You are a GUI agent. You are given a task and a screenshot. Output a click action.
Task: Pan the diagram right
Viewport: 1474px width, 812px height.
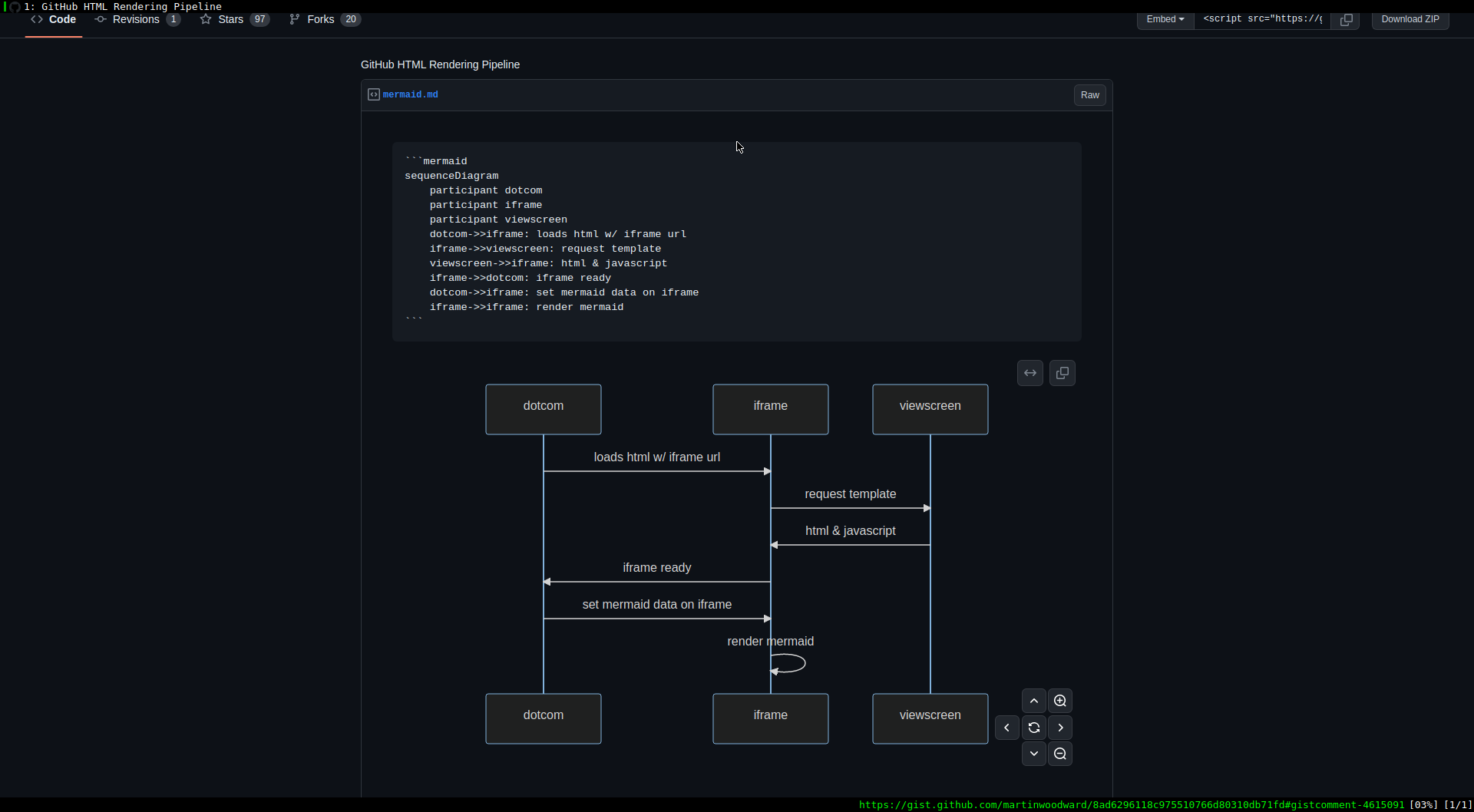coord(1060,728)
